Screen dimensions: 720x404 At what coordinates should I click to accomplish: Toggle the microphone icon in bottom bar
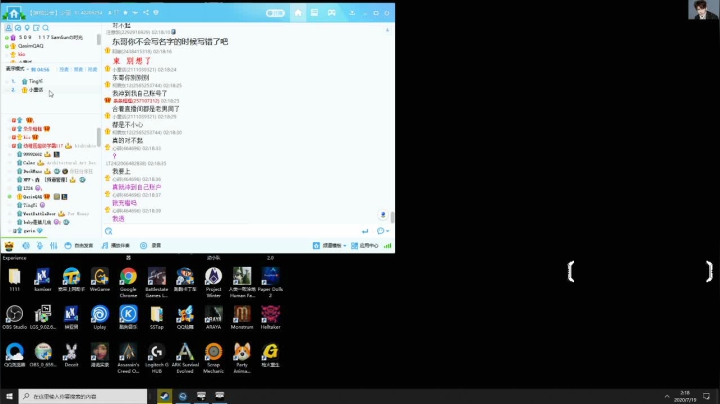click(x=40, y=246)
